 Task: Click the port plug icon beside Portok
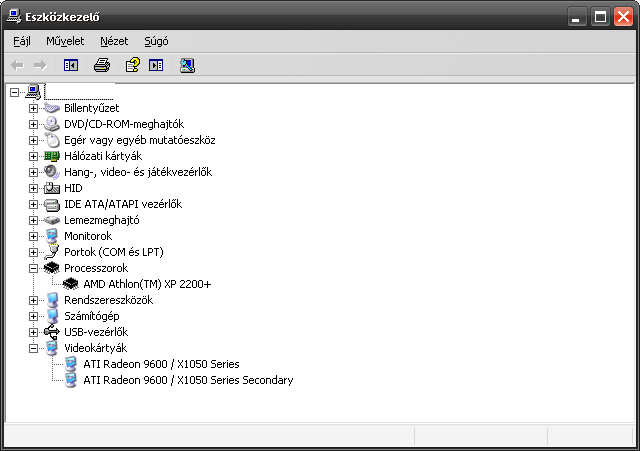coord(52,252)
